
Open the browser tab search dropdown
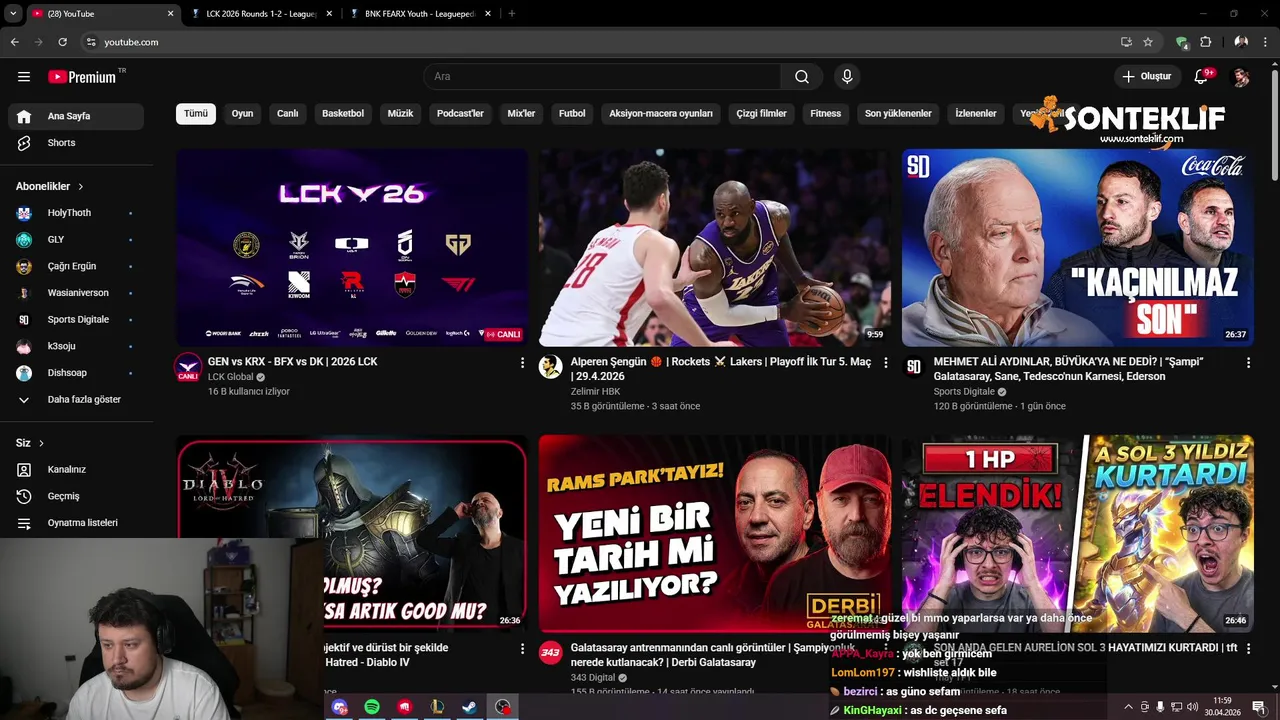(13, 14)
